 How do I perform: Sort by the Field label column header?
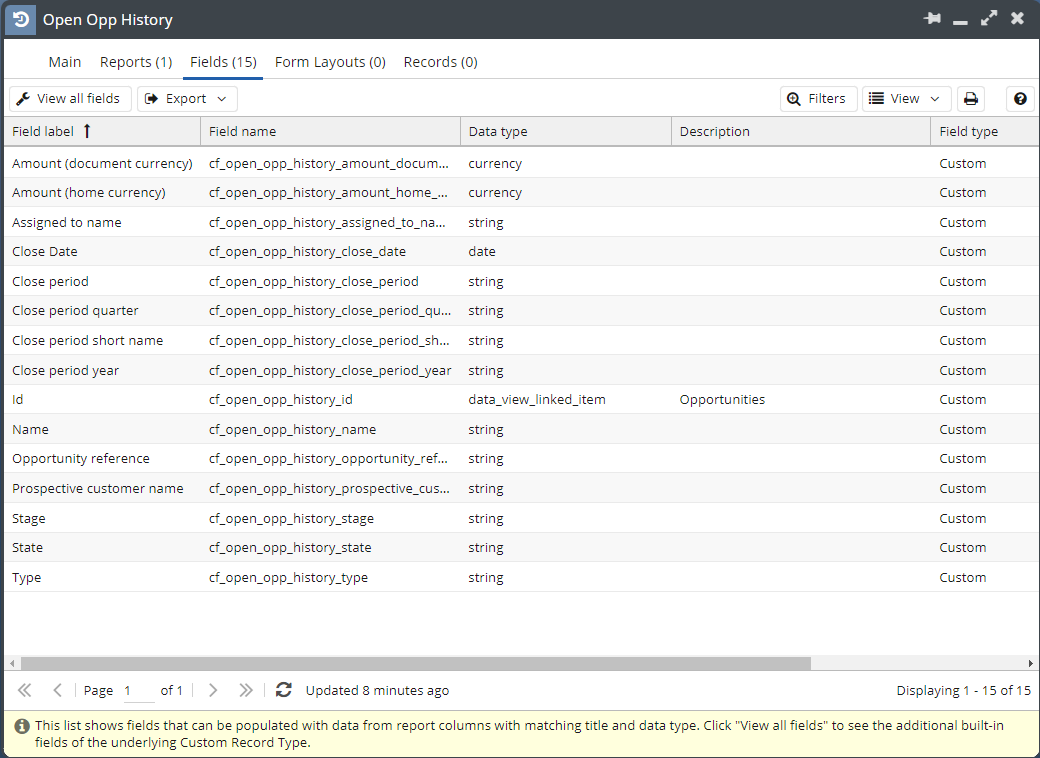(102, 131)
